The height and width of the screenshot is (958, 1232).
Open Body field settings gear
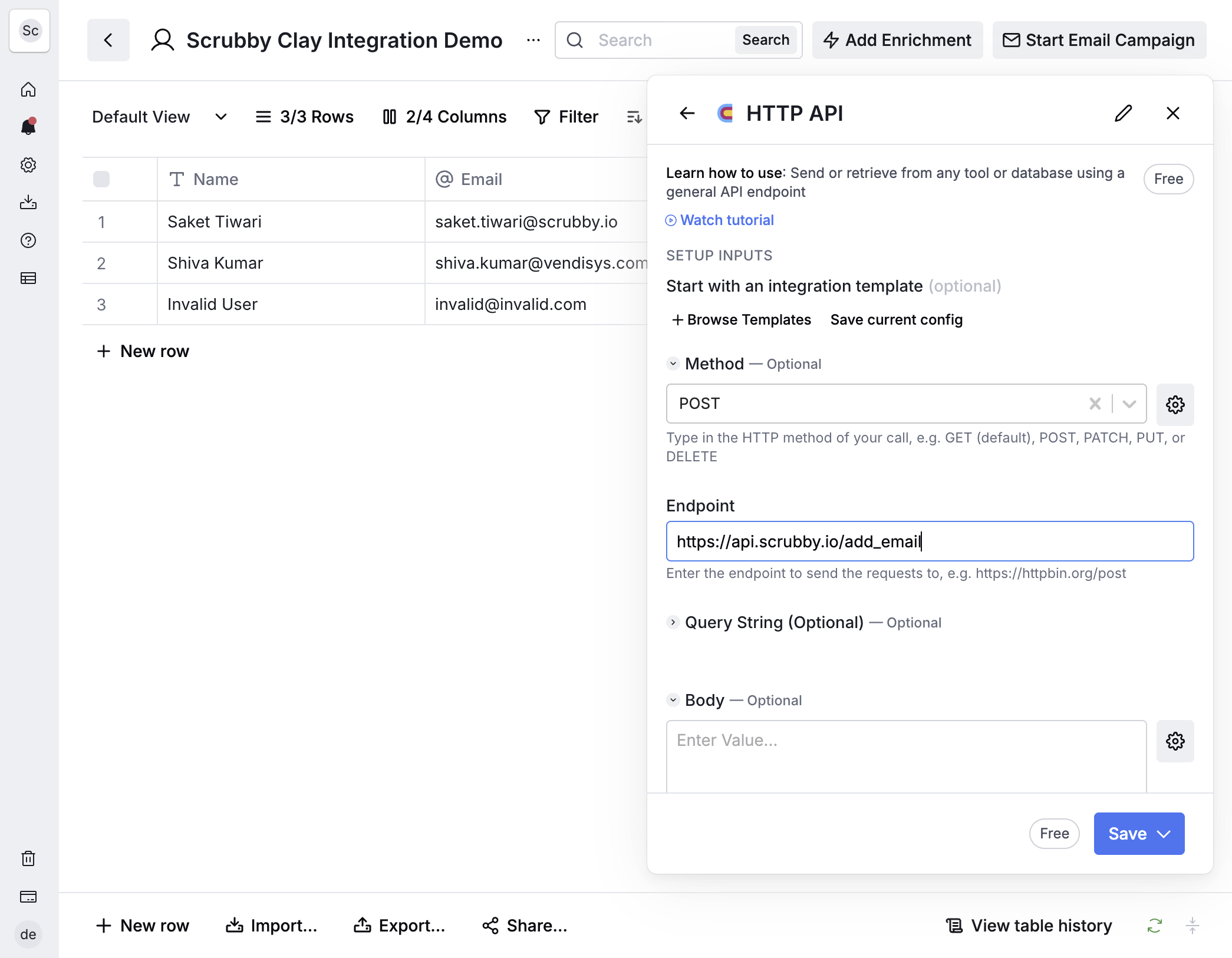pyautogui.click(x=1175, y=741)
